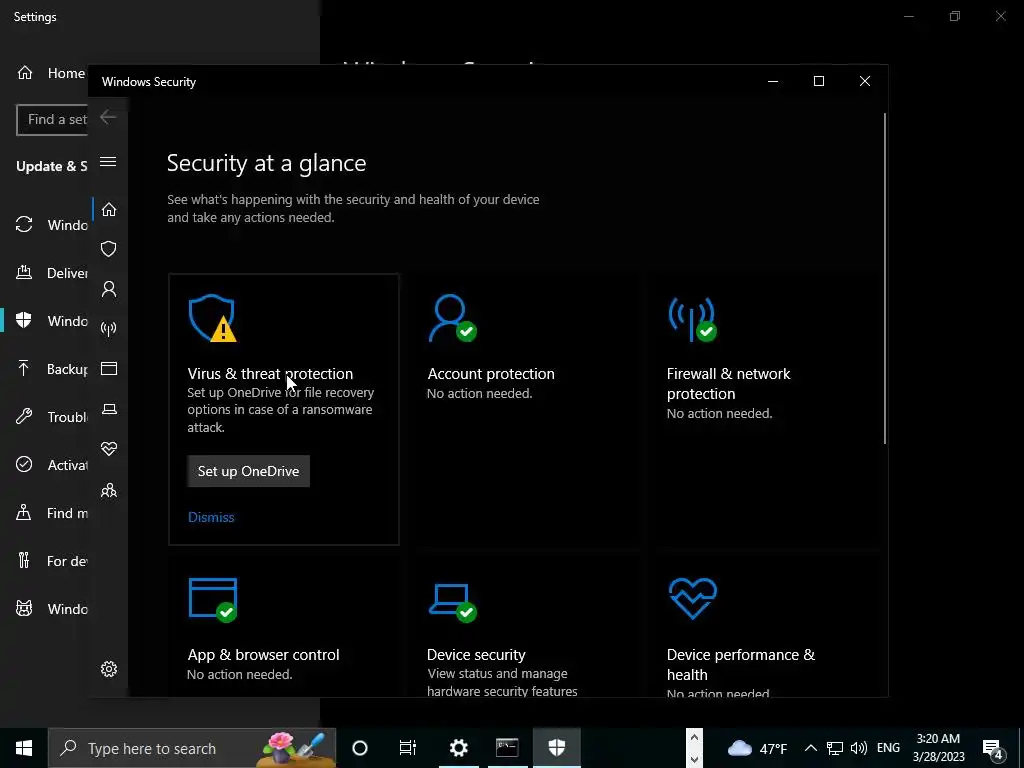The image size is (1024, 768).
Task: Open the volume control in tray
Action: [x=859, y=748]
